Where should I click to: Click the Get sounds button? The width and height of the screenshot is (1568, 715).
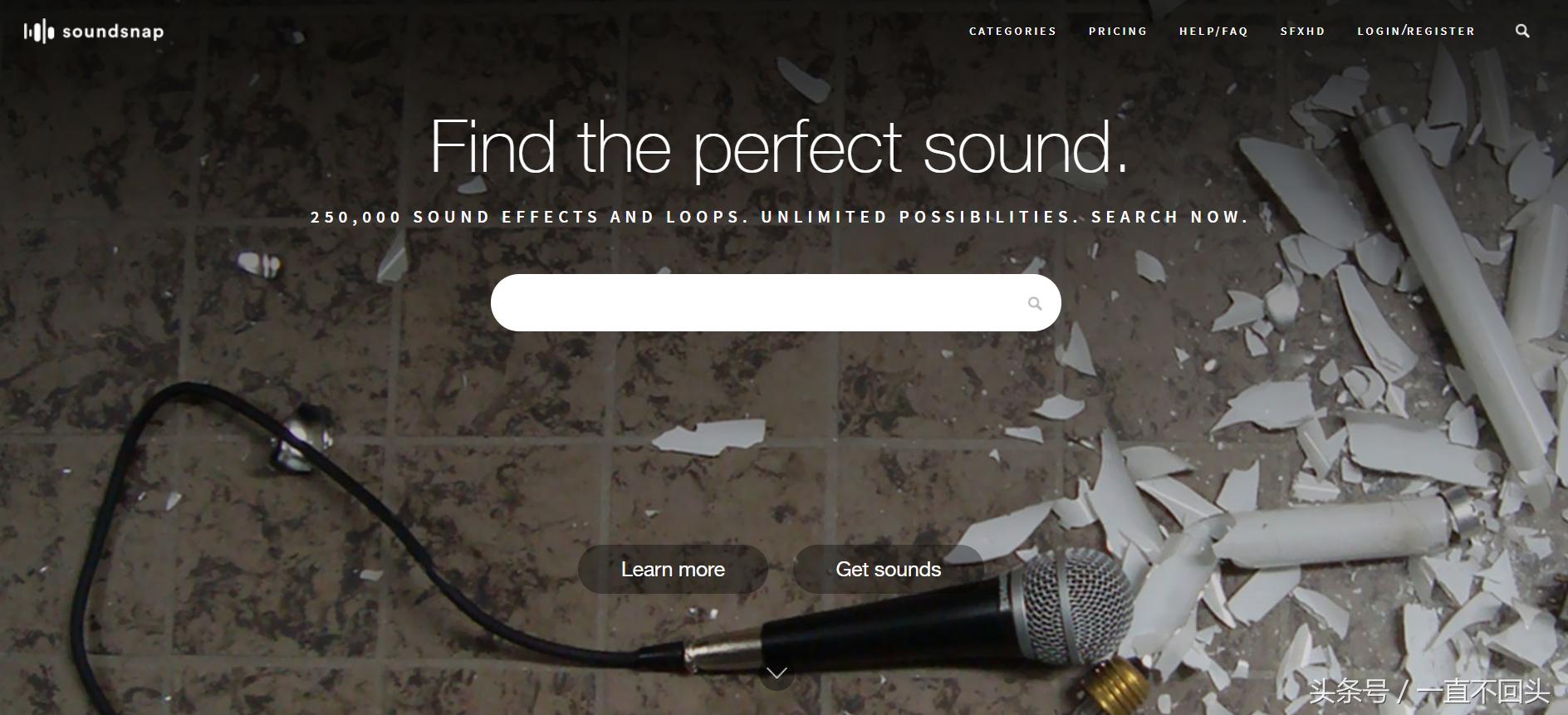[889, 570]
